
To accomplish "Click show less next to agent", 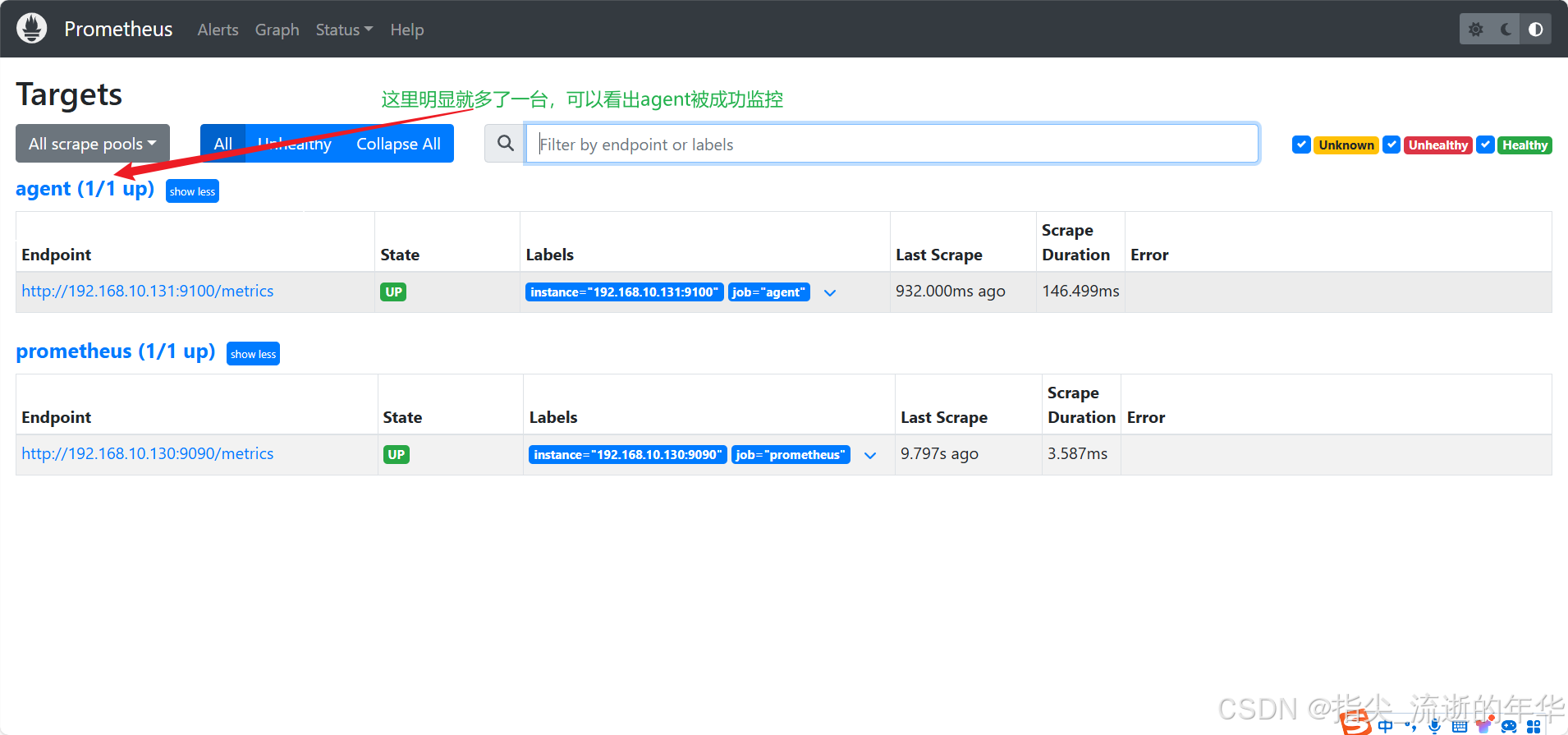I will click(192, 191).
